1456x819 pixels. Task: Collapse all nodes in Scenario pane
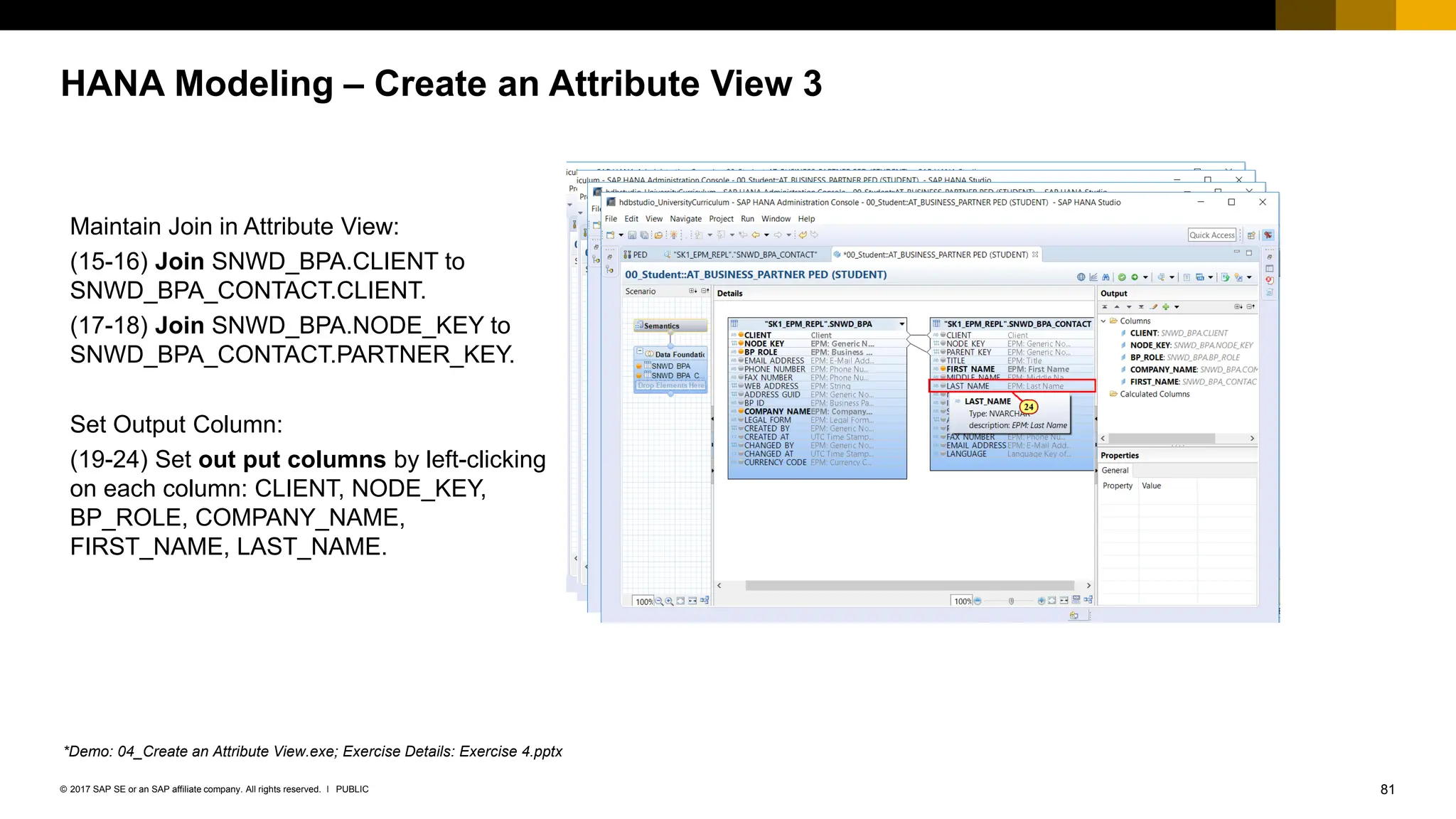pyautogui.click(x=705, y=291)
